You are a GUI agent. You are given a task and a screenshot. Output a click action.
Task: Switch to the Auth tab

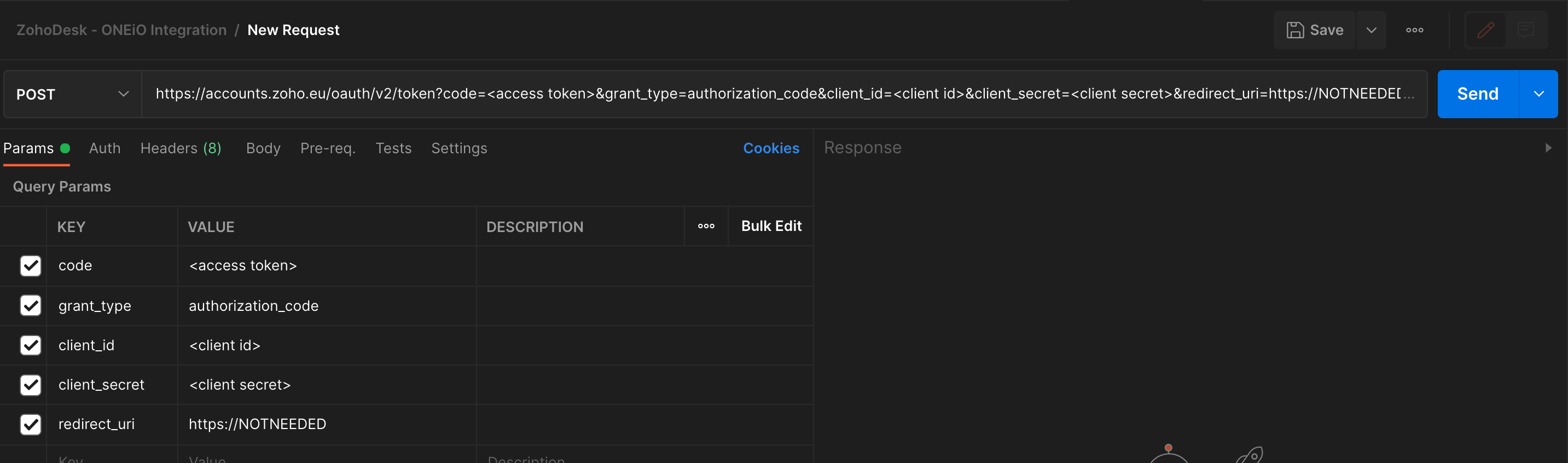tap(104, 148)
